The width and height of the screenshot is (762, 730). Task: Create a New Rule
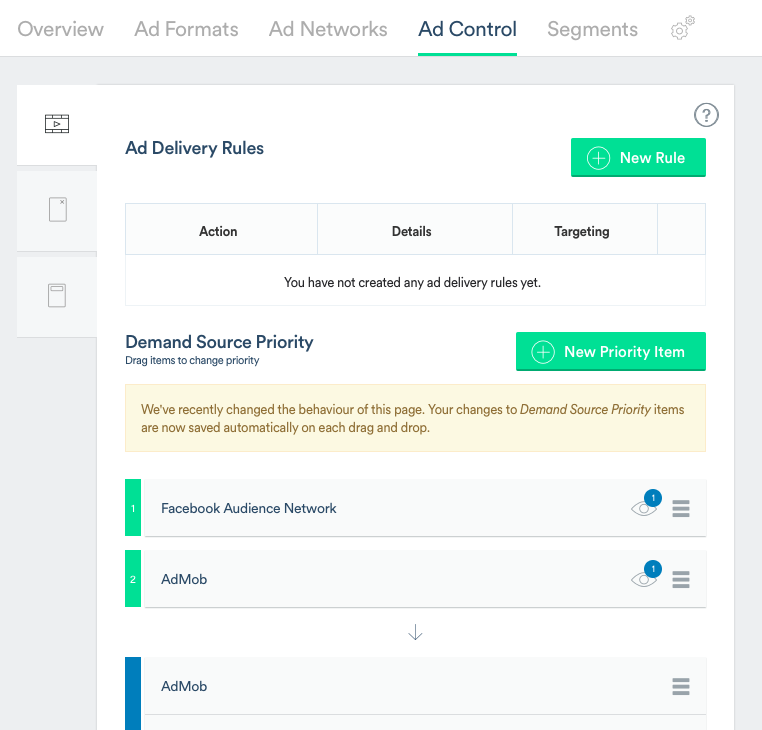click(x=638, y=158)
